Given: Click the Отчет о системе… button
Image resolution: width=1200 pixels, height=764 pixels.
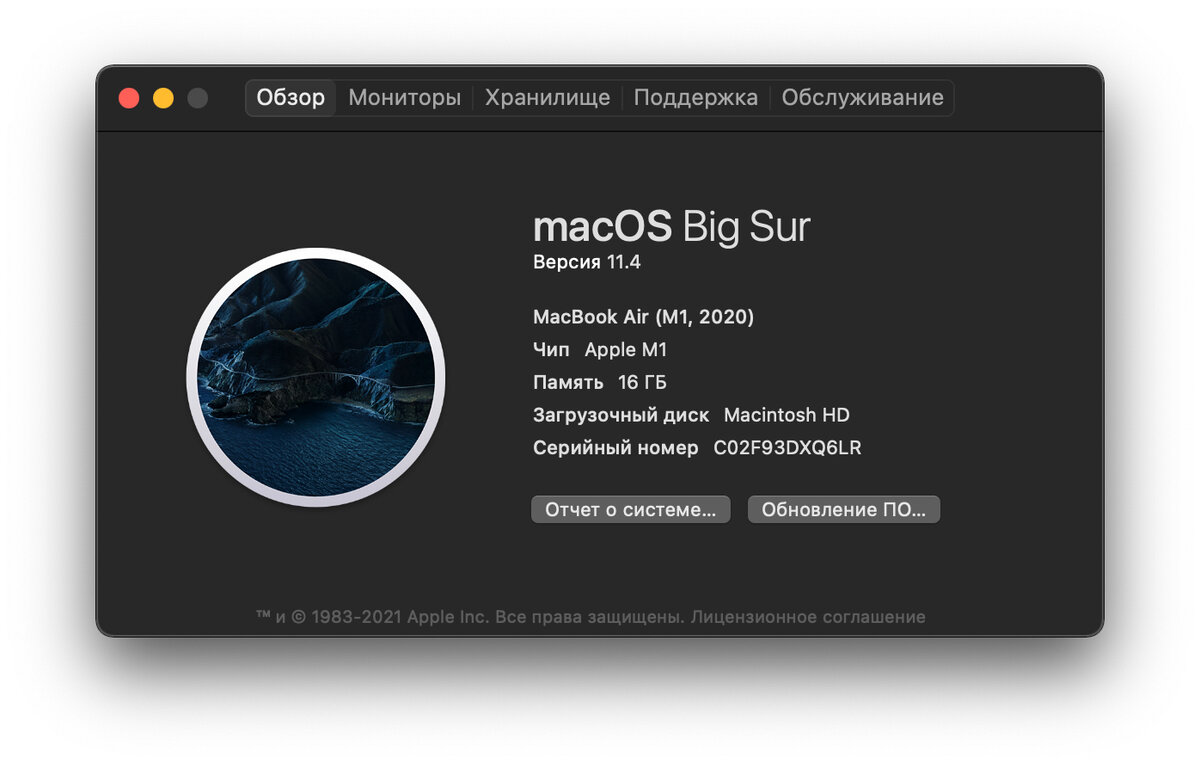Looking at the screenshot, I should (x=631, y=509).
